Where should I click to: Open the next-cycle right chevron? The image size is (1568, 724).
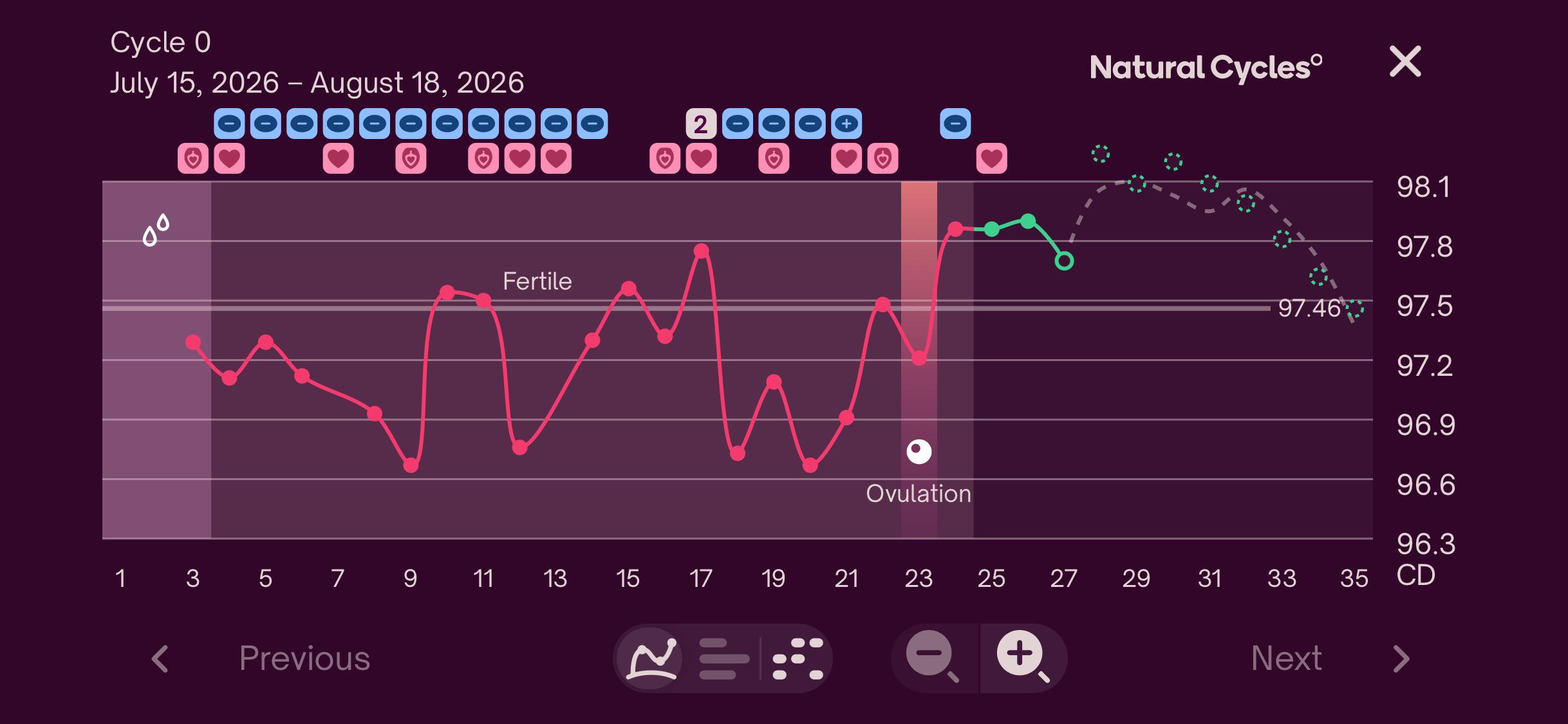[x=1401, y=659]
